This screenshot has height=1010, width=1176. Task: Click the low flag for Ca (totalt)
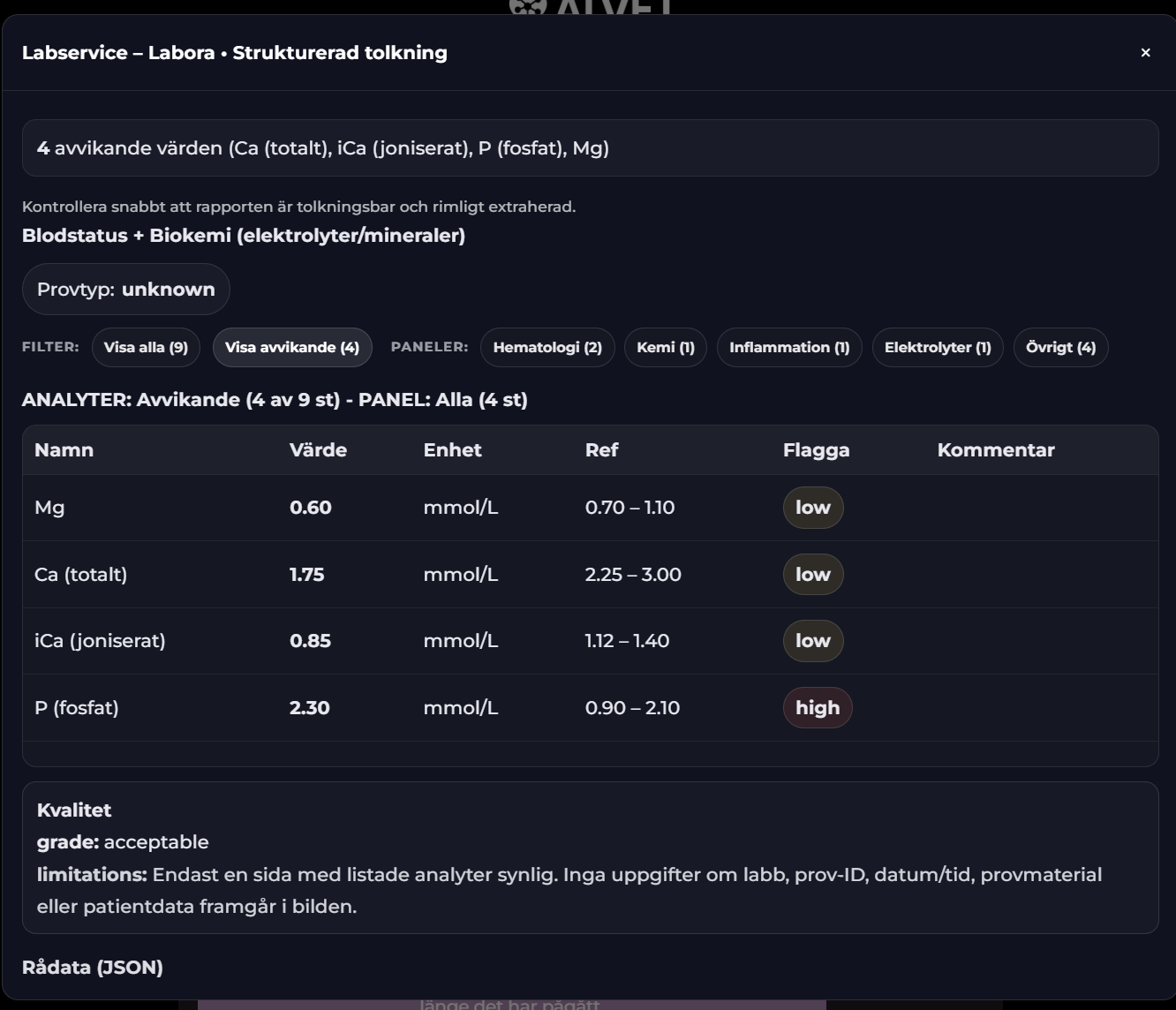813,575
